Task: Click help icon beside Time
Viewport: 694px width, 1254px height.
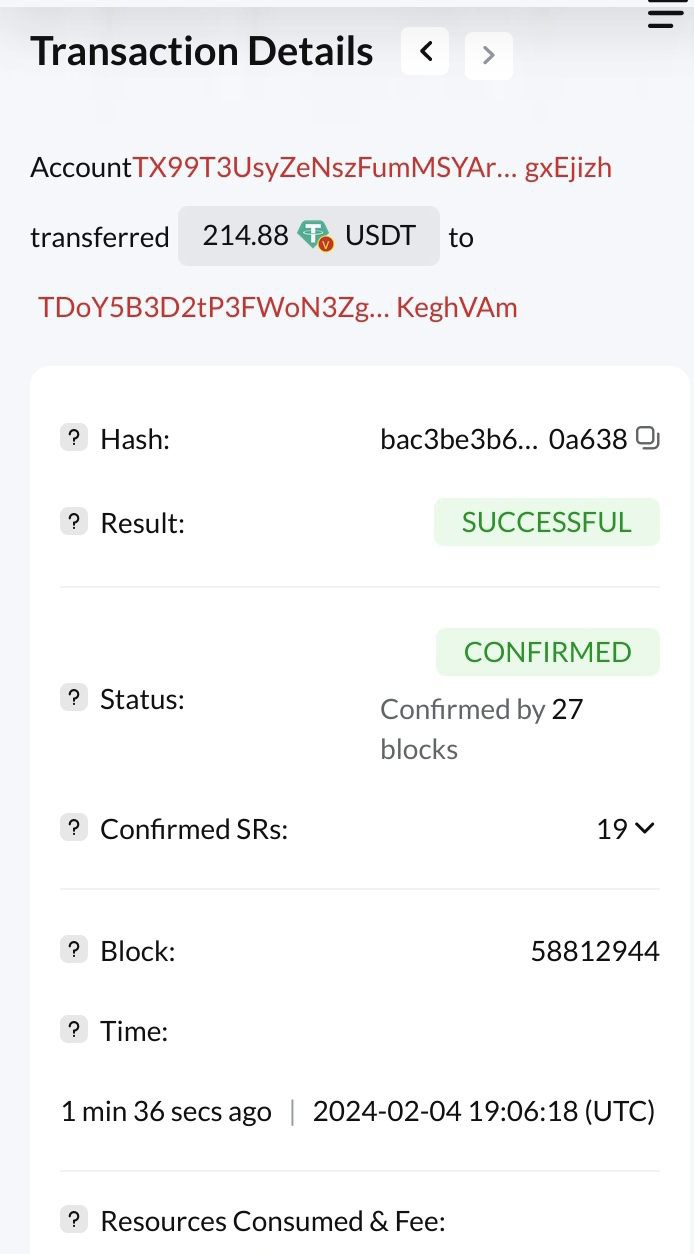Action: coord(74,1030)
